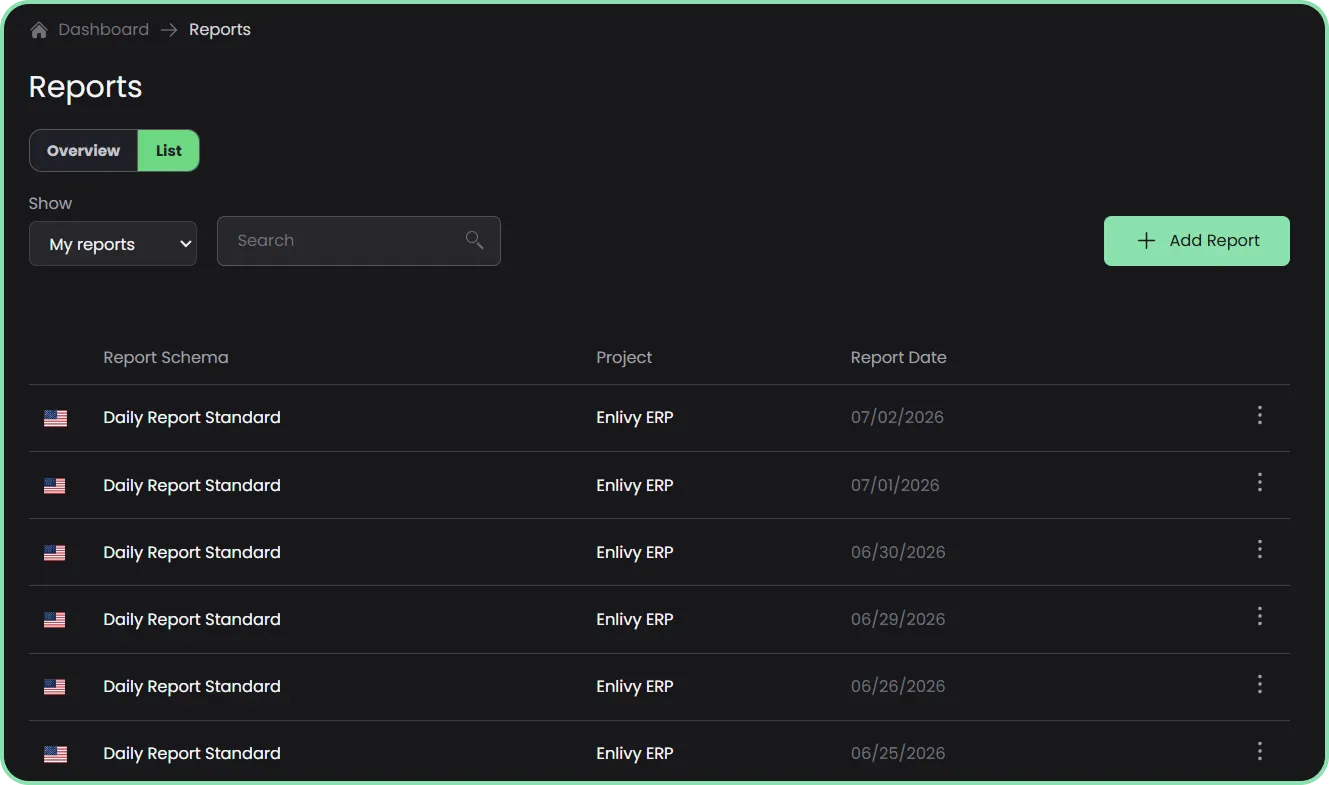Click Enlivy ERP on the 06/26/2026 row
Image resolution: width=1329 pixels, height=785 pixels.
pyautogui.click(x=635, y=686)
